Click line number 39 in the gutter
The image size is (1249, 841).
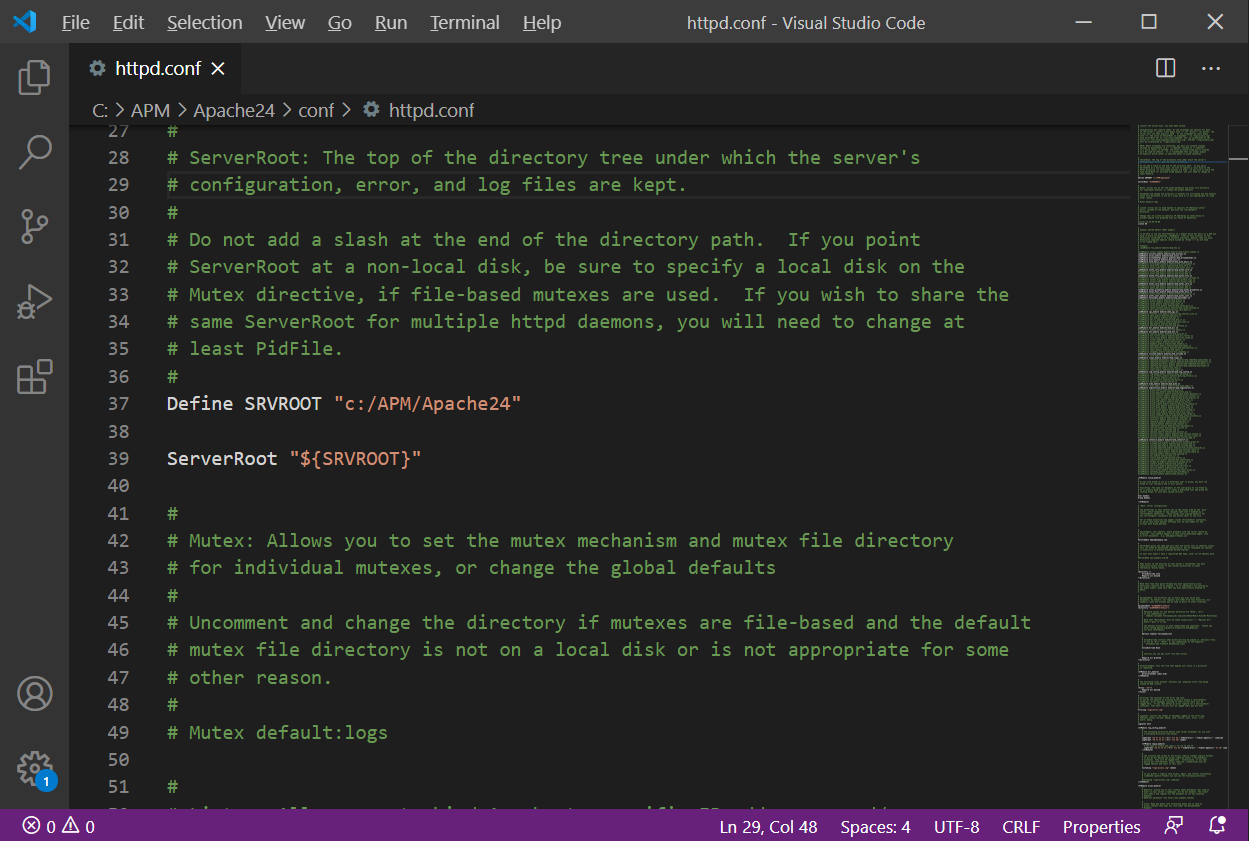118,458
